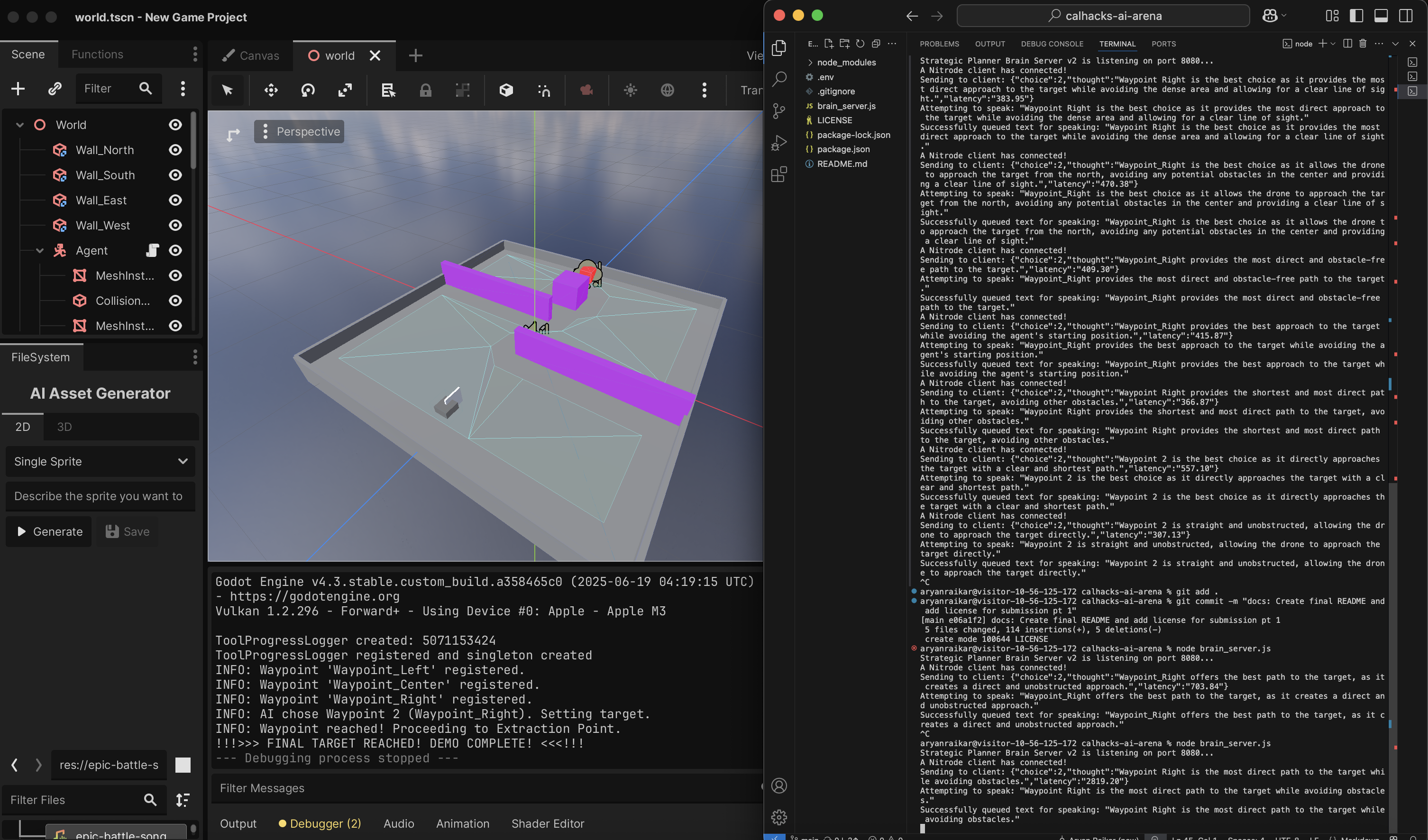Toggle visibility of the Agent node

pyautogui.click(x=176, y=250)
